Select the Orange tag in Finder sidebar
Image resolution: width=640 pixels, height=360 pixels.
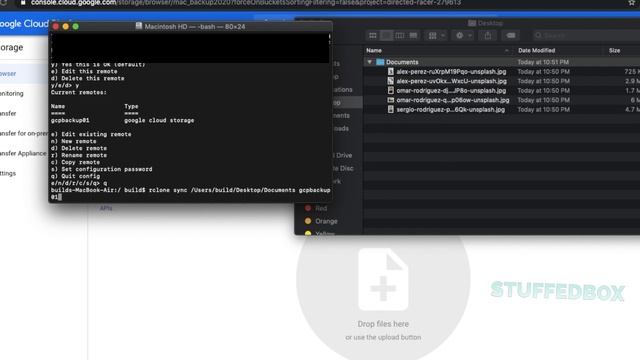pyautogui.click(x=321, y=221)
